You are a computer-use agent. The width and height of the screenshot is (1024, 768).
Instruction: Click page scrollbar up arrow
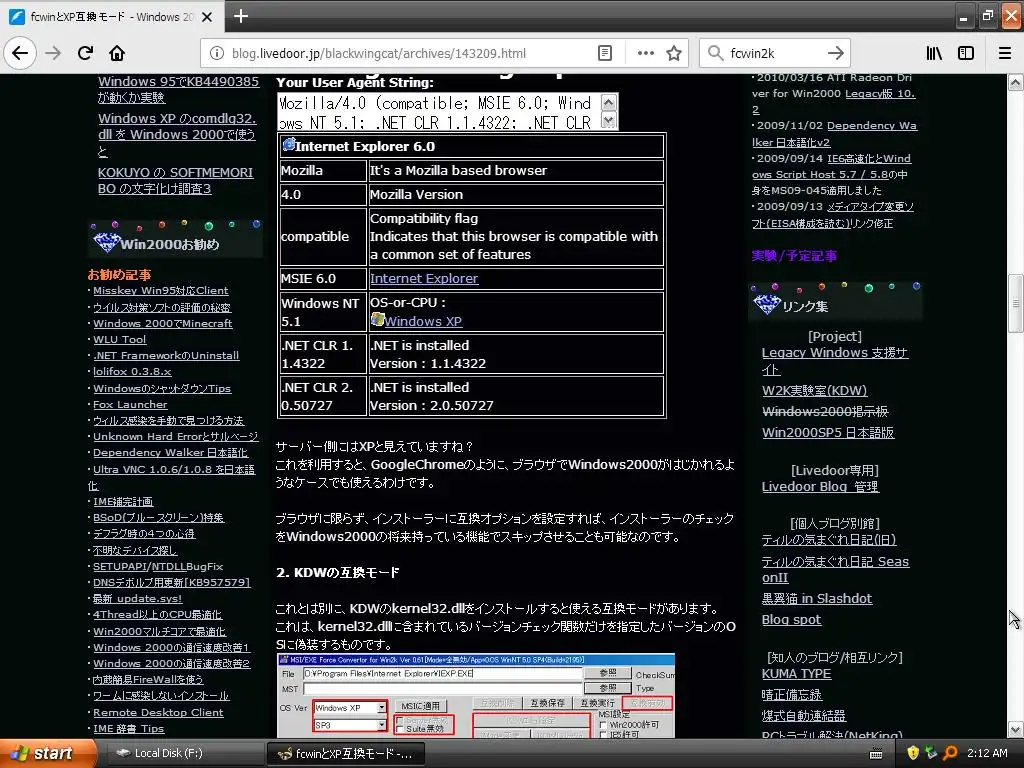point(1015,82)
